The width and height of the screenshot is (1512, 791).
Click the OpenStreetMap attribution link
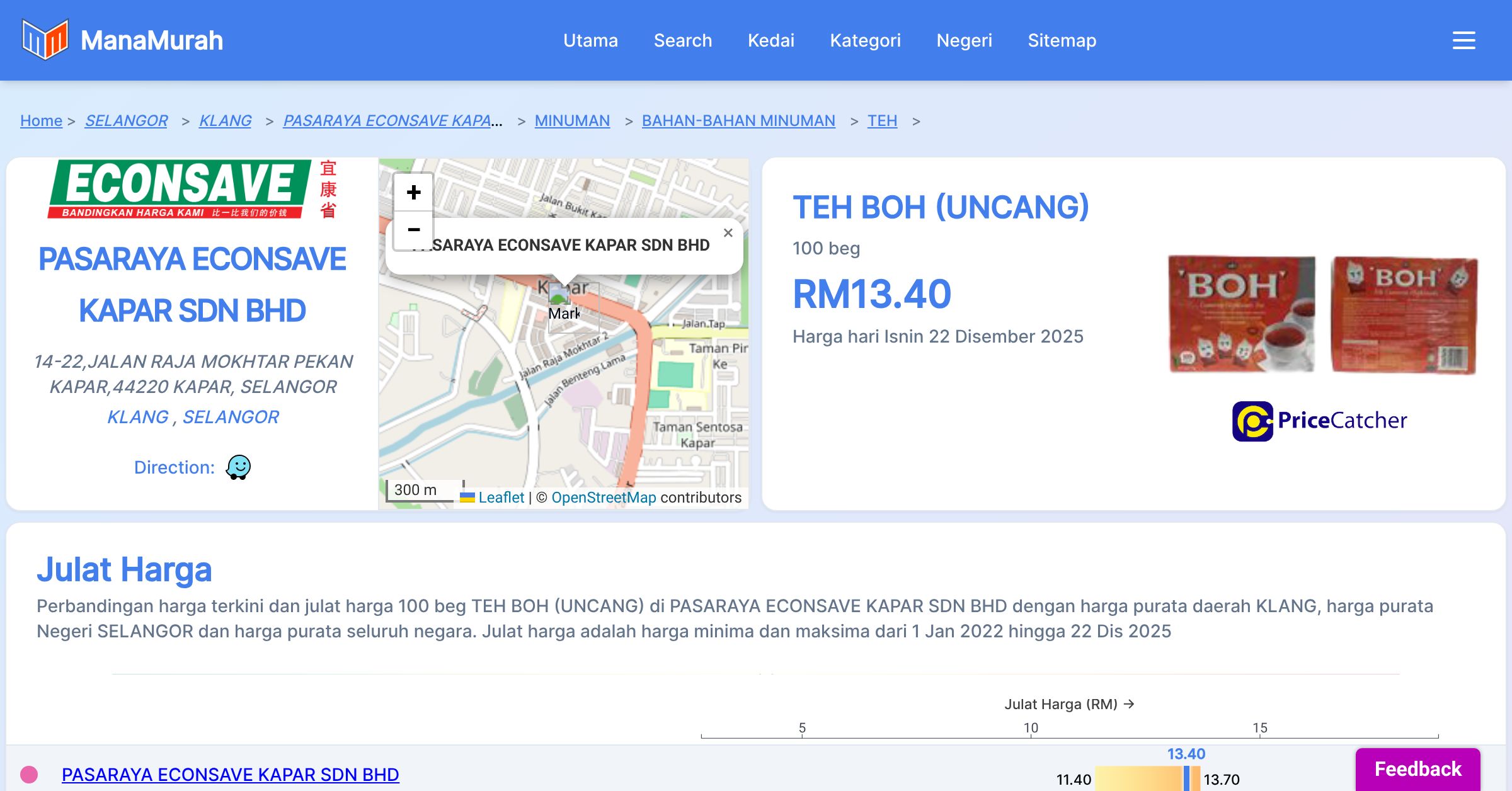[604, 498]
